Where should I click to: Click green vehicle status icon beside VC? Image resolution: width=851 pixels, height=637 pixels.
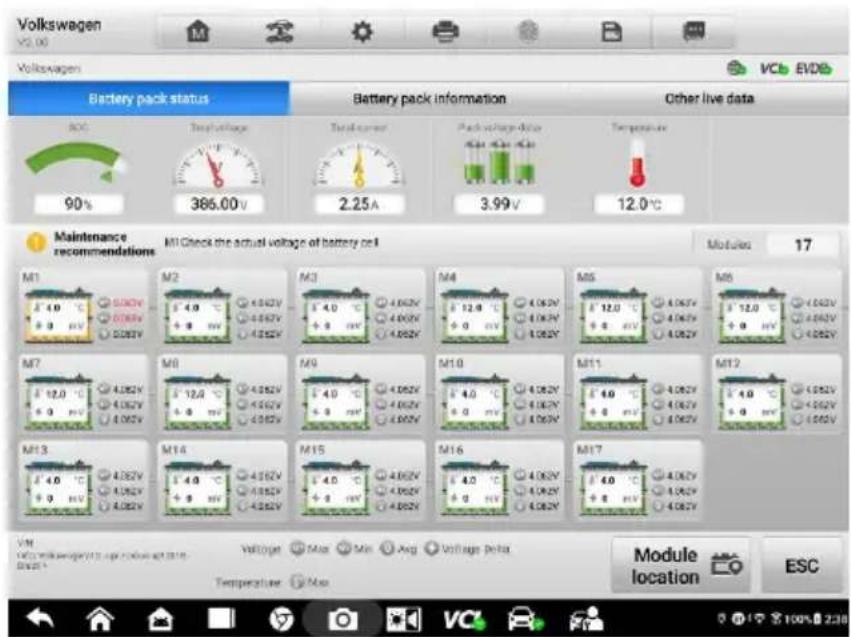click(737, 68)
